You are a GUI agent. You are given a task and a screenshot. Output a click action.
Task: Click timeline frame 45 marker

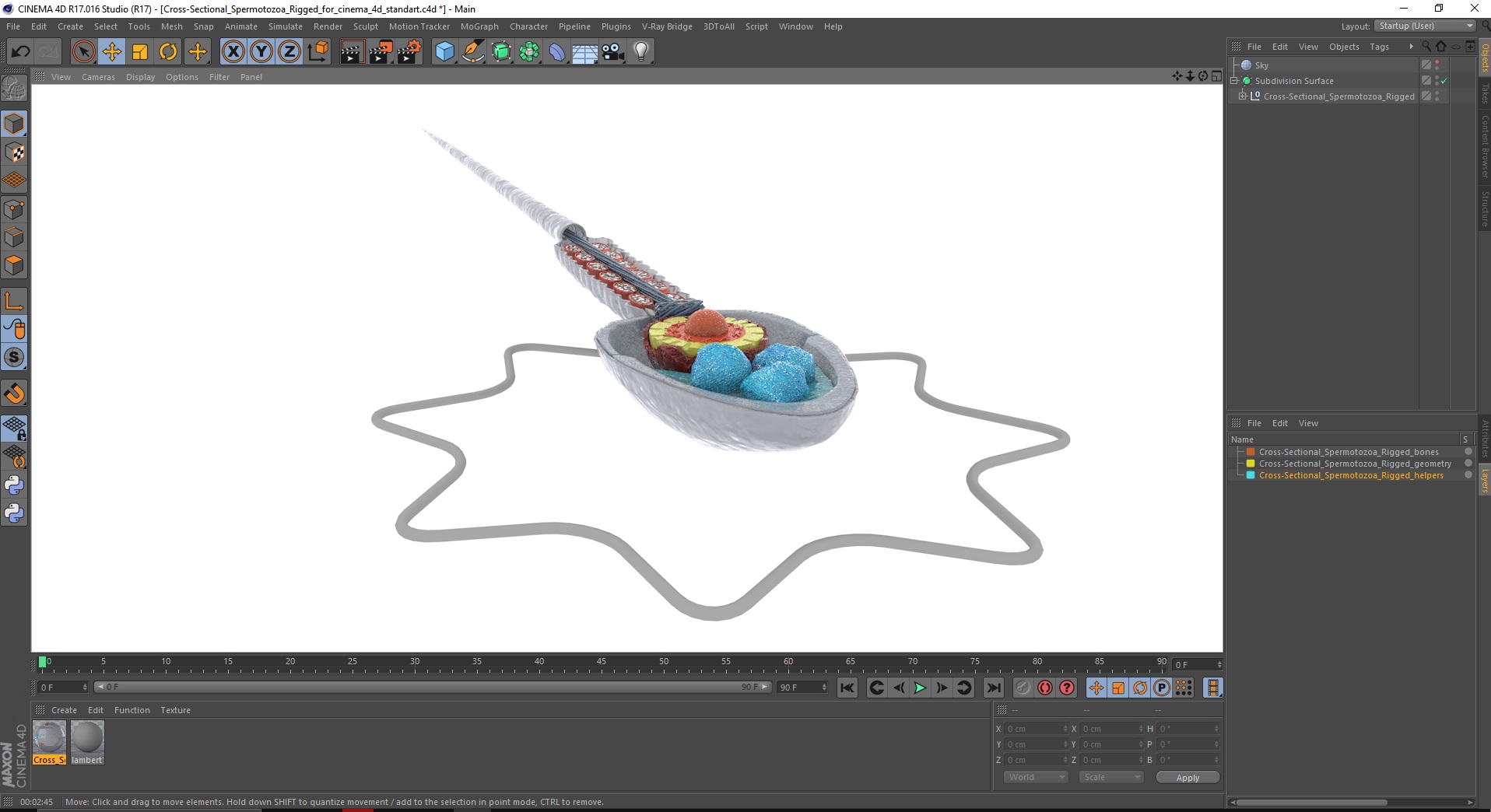[x=602, y=663]
